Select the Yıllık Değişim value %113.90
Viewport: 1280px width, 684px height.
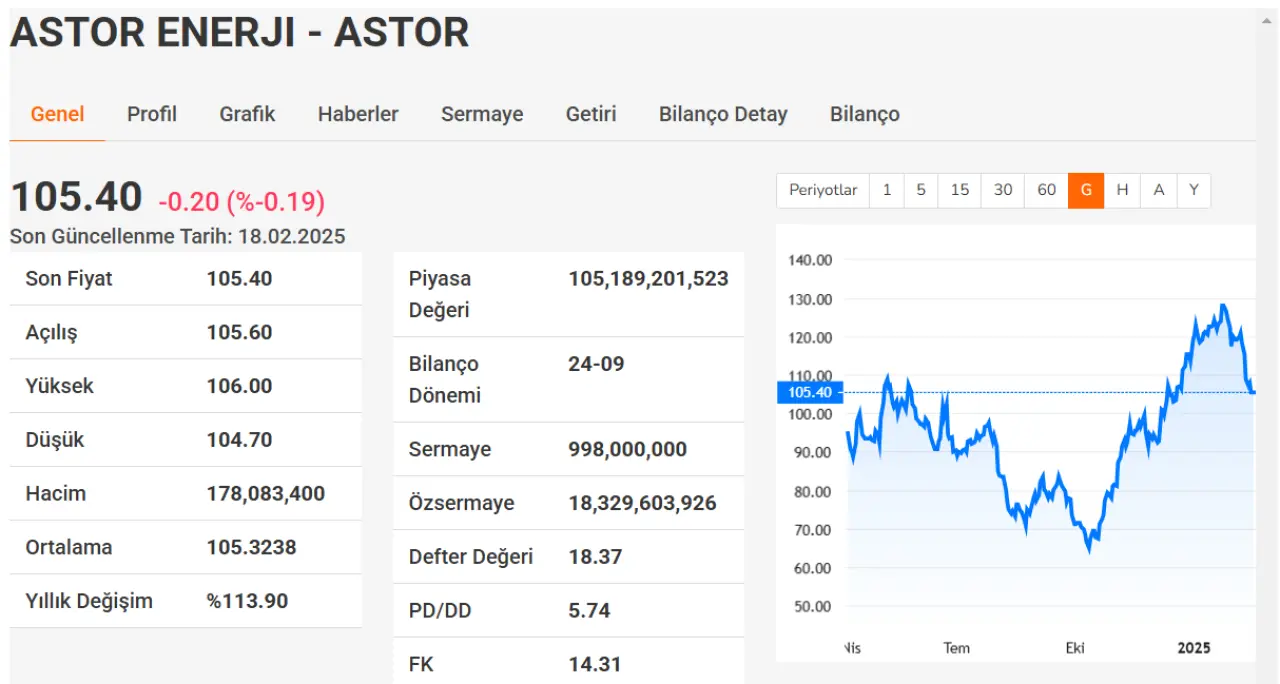[x=248, y=601]
